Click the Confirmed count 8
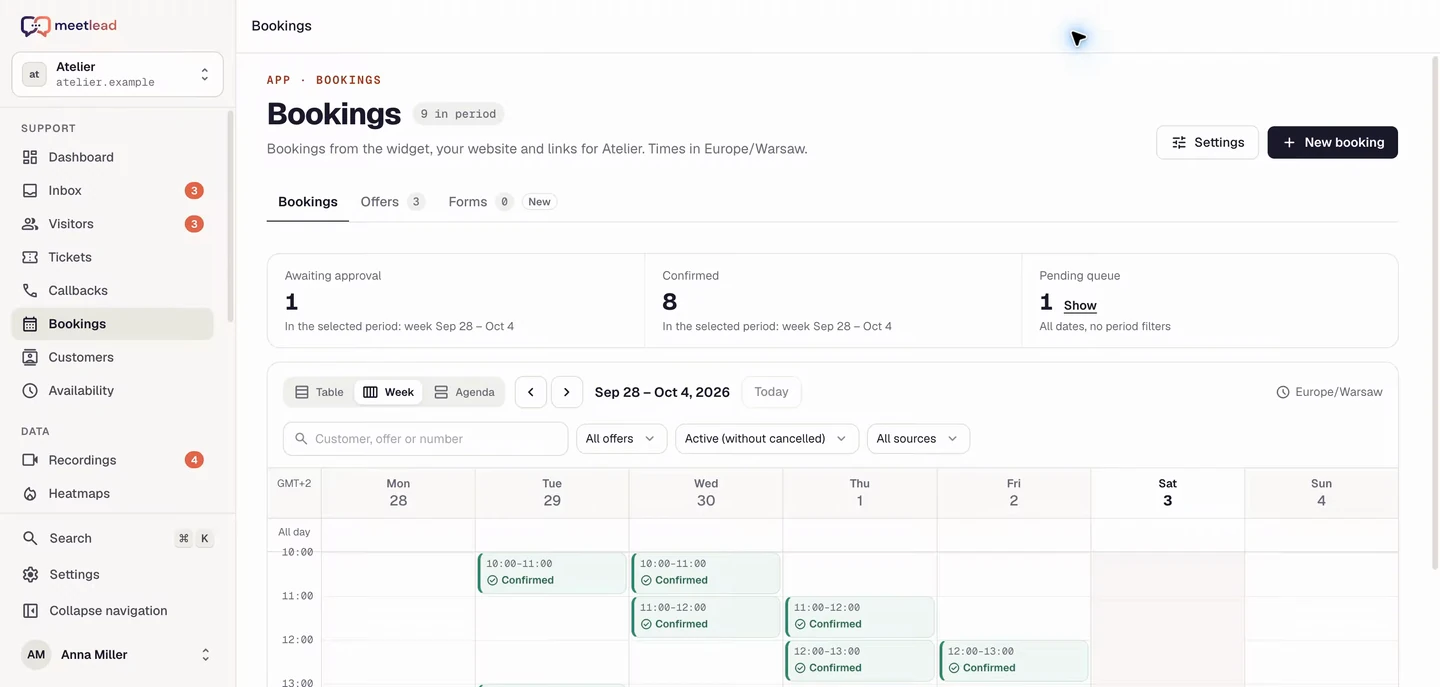 pyautogui.click(x=669, y=302)
